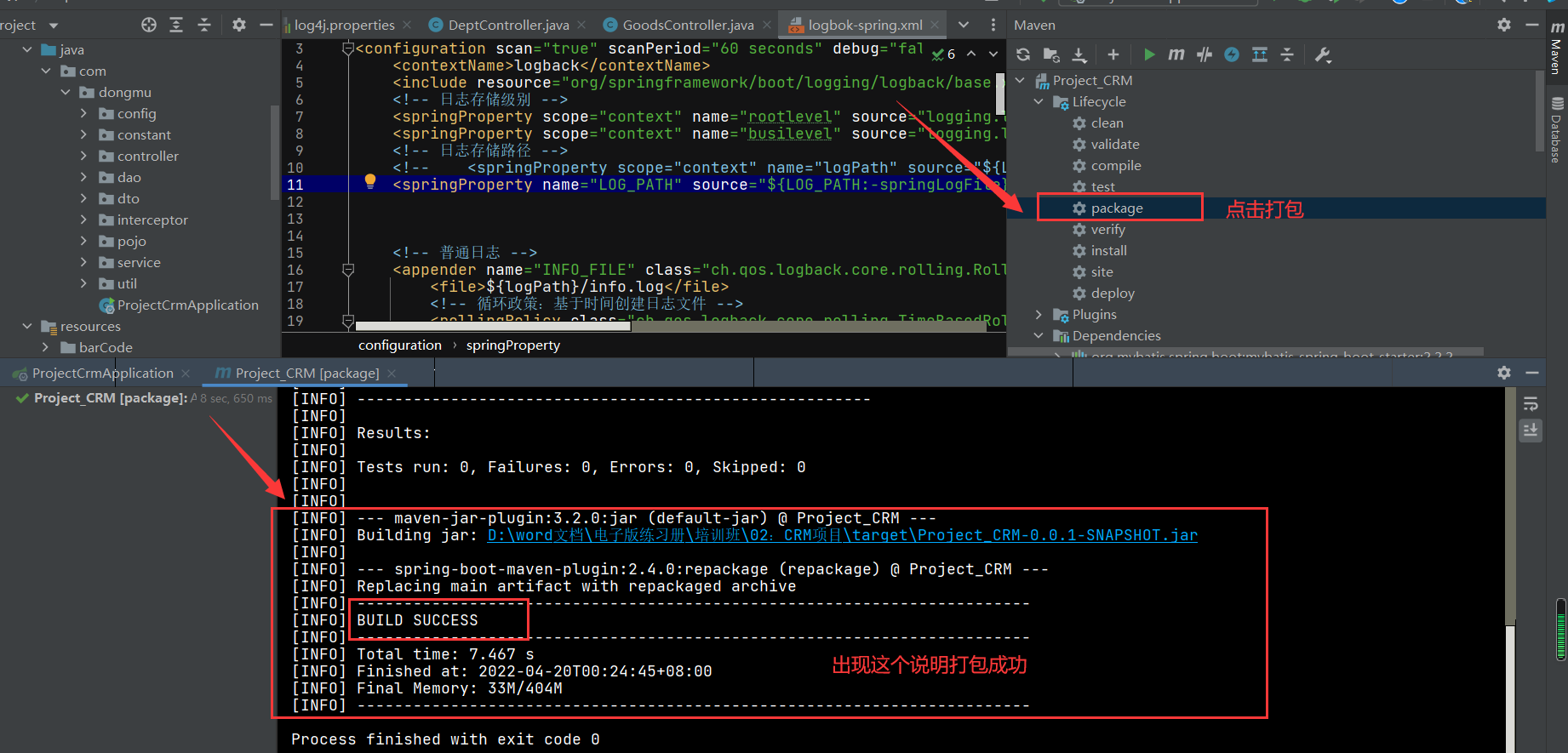Click the intention lightbulb on line 11
Viewport: 1568px width, 753px height.
tap(370, 180)
